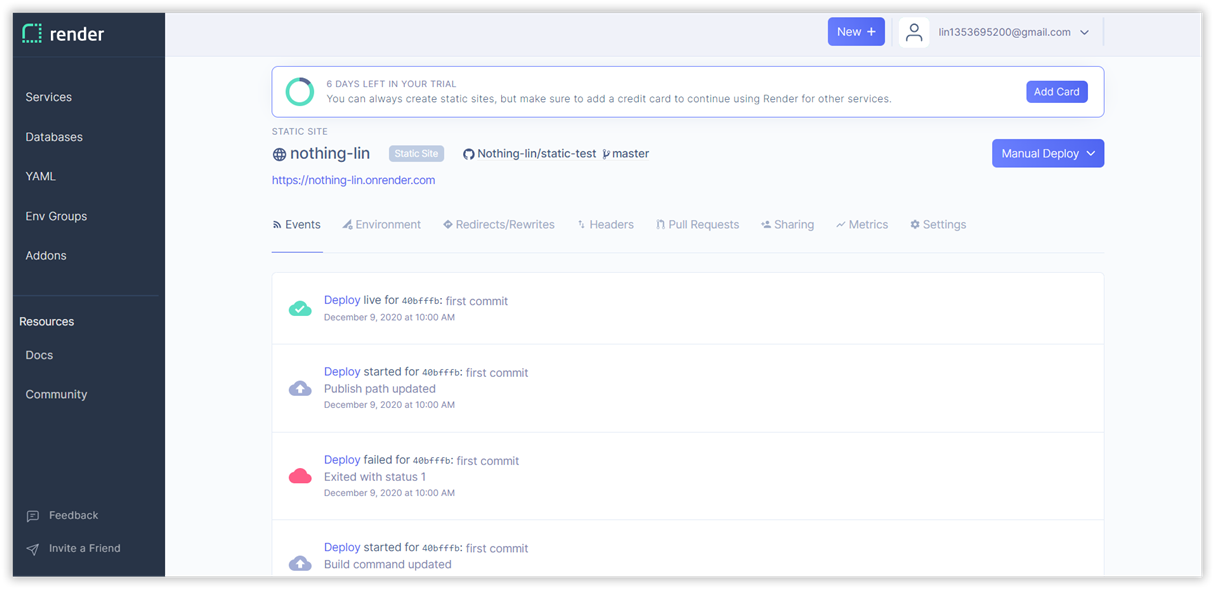Select Databases in the sidebar
1214x589 pixels.
click(54, 137)
